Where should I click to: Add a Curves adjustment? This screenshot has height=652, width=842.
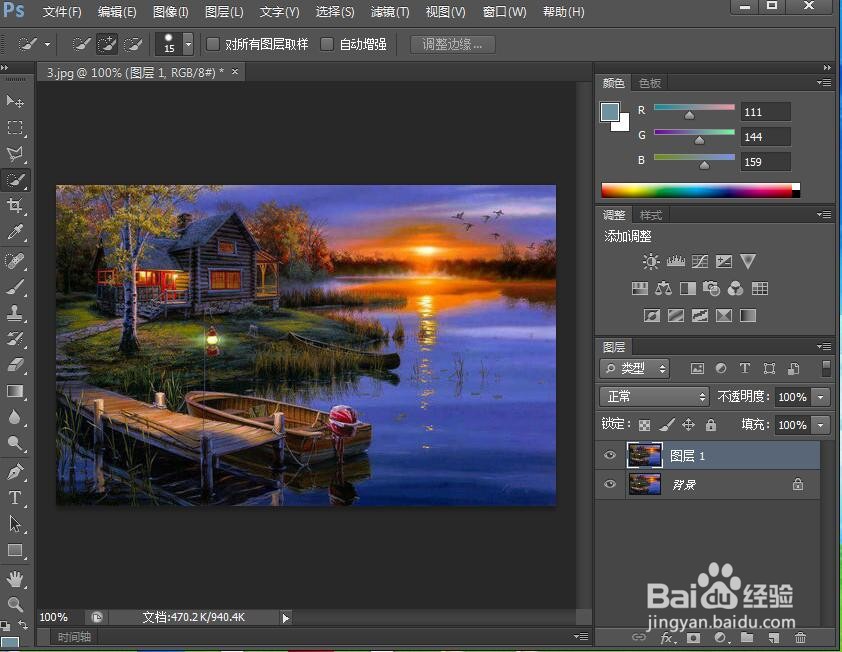[700, 262]
